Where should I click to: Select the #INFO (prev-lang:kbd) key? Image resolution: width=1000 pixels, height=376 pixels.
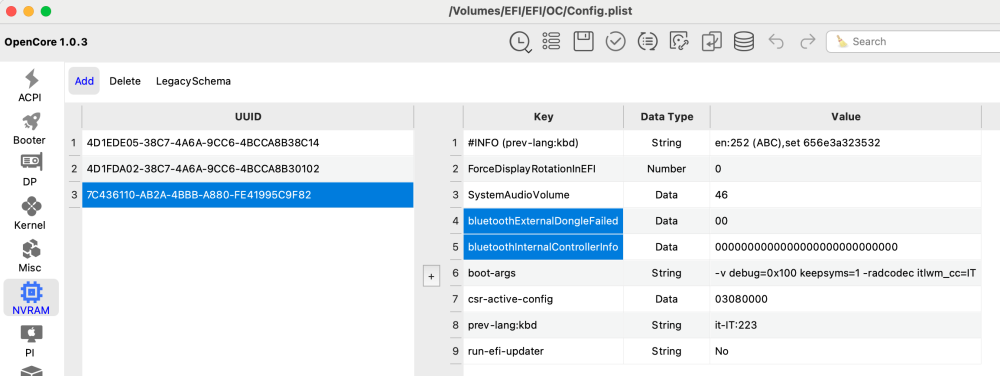point(543,143)
